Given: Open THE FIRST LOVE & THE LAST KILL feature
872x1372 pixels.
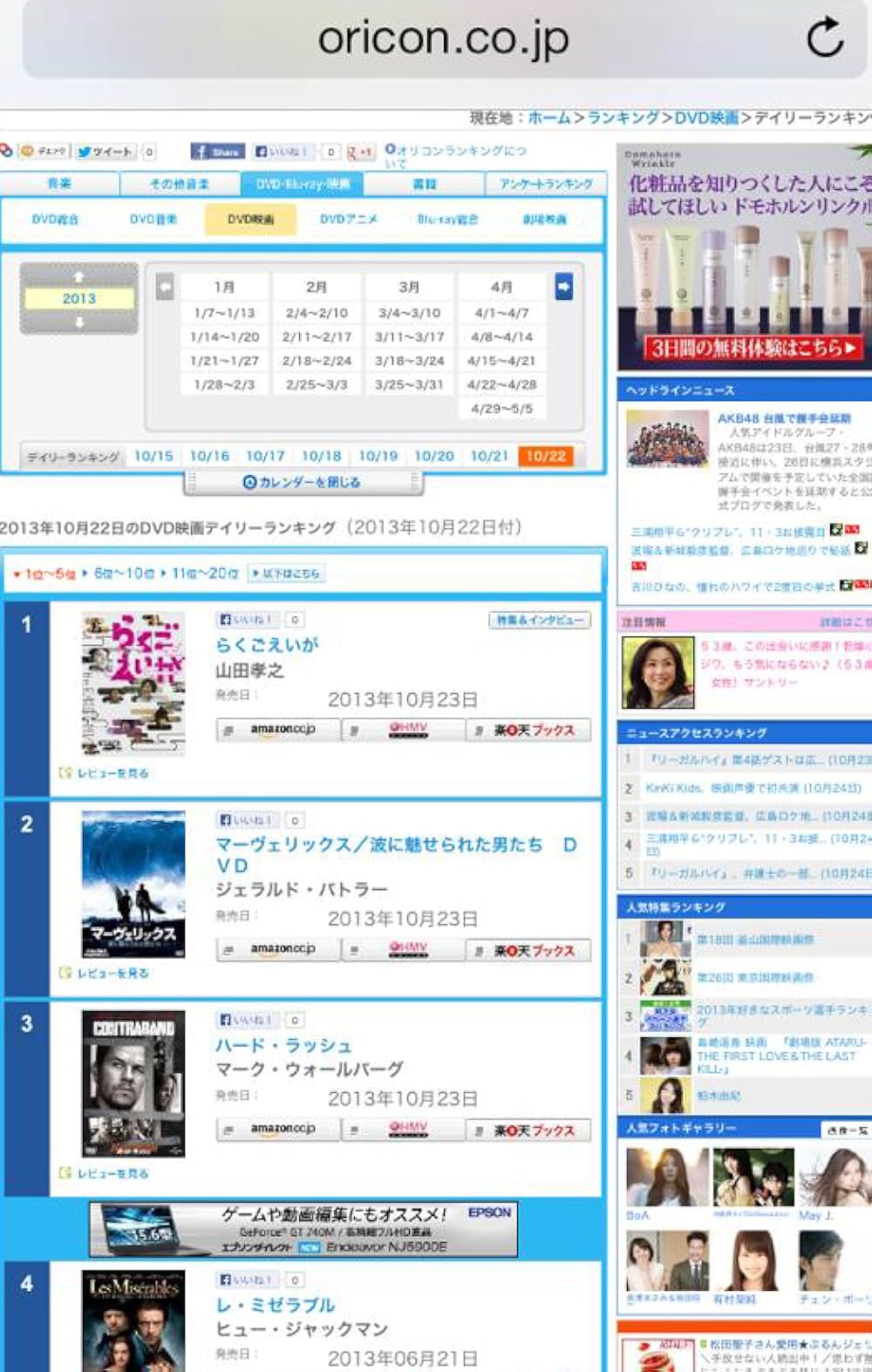Looking at the screenshot, I should pos(781,1056).
